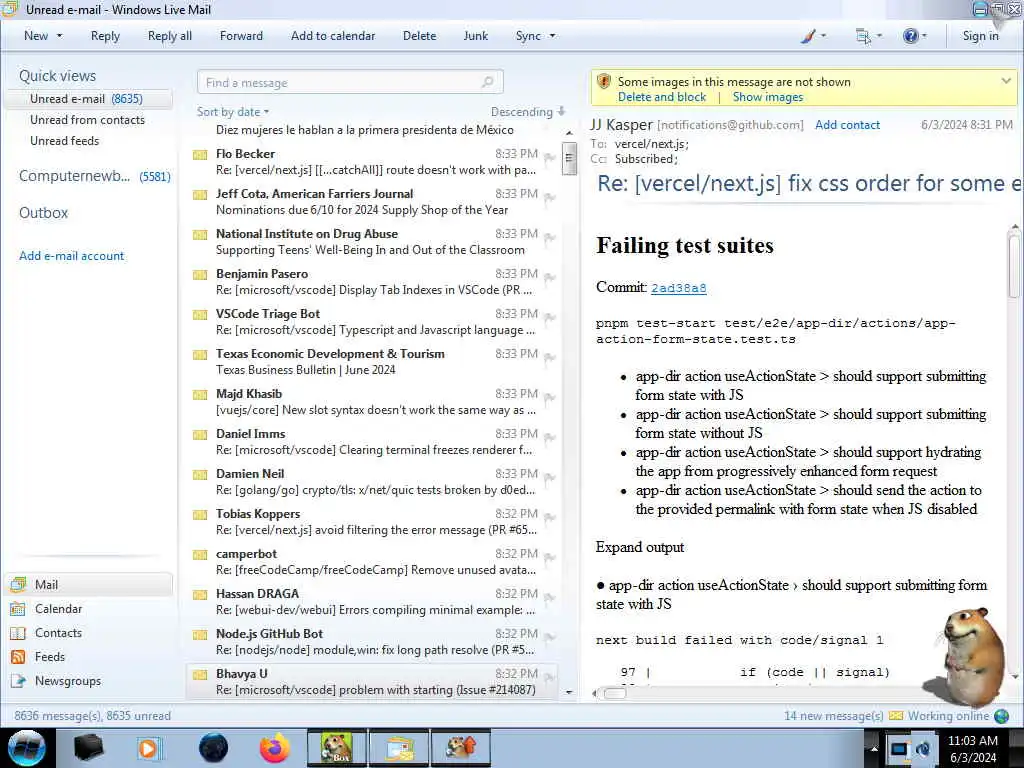Image resolution: width=1024 pixels, height=768 pixels.
Task: Toggle flag on Damien Neil message
Action: pos(550,477)
